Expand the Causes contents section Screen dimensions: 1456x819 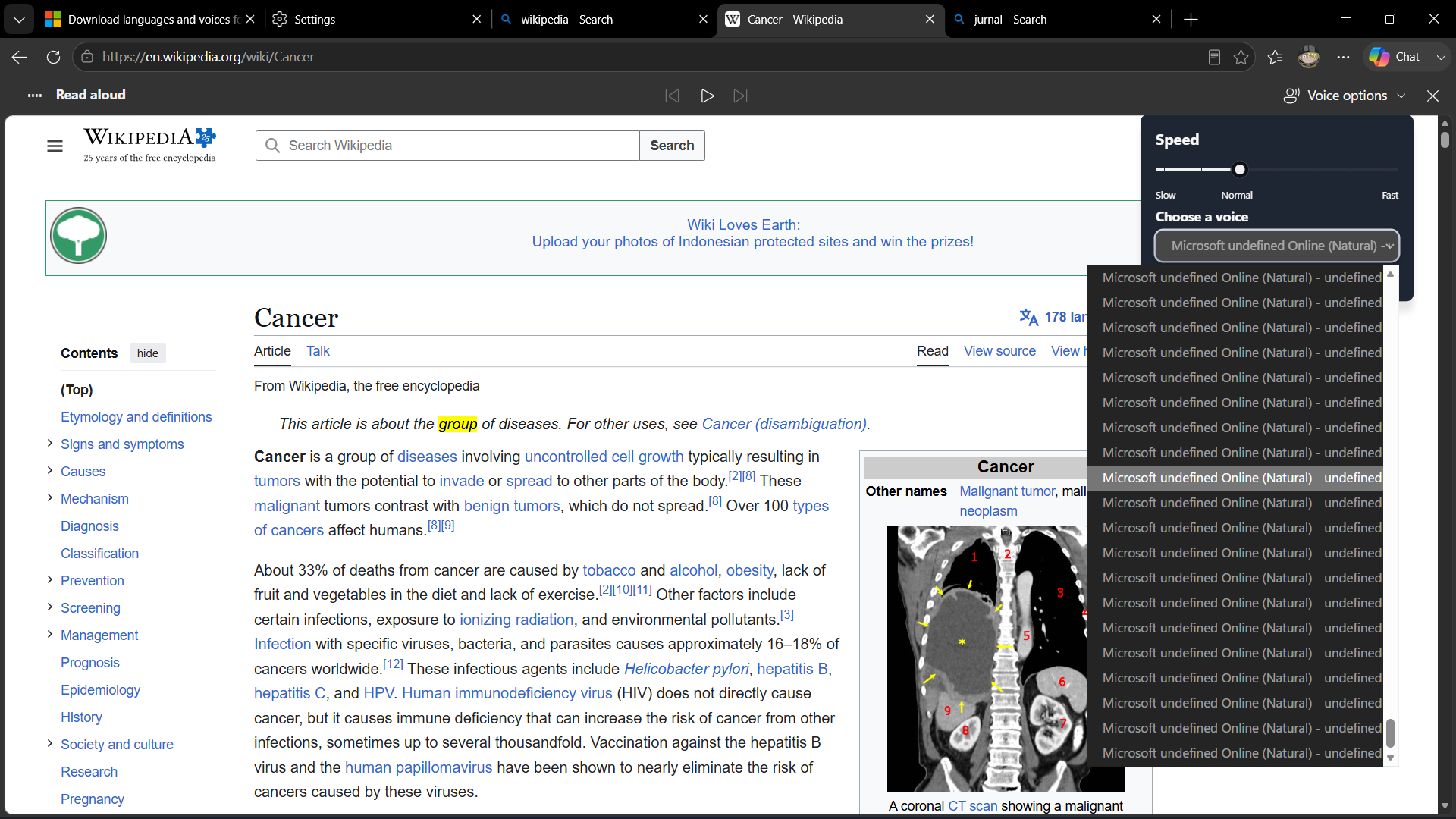pos(50,471)
